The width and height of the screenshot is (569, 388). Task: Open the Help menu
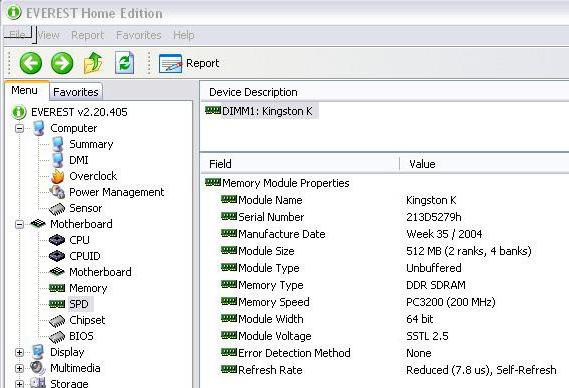click(184, 35)
